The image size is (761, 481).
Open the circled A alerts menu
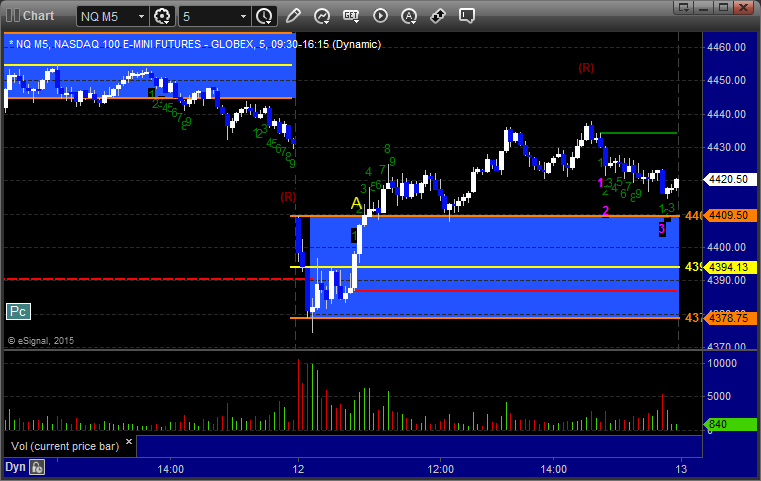pos(409,16)
